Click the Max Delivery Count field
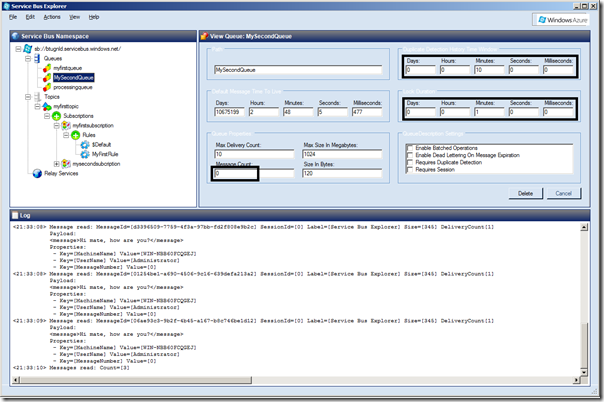The width and height of the screenshot is (604, 402). pyautogui.click(x=254, y=155)
